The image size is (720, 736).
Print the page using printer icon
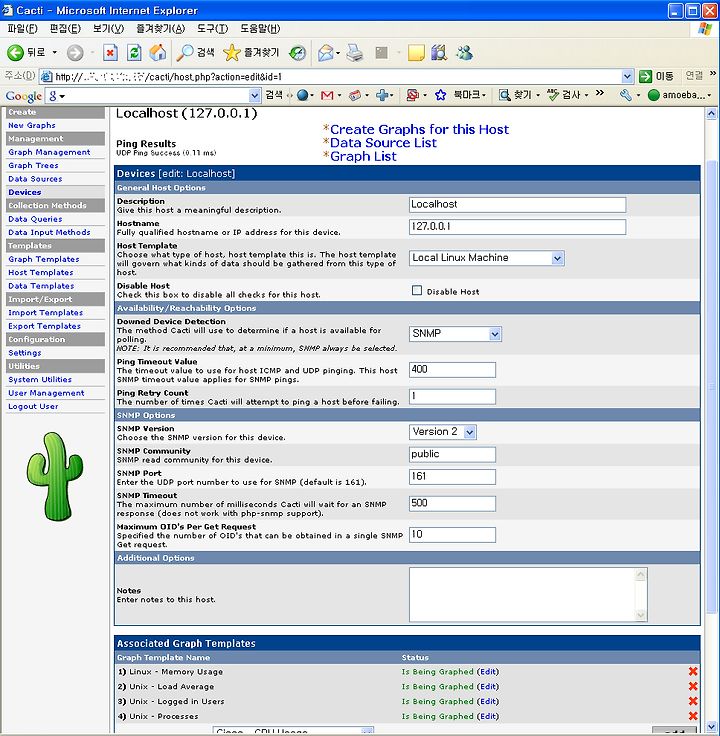pos(355,53)
